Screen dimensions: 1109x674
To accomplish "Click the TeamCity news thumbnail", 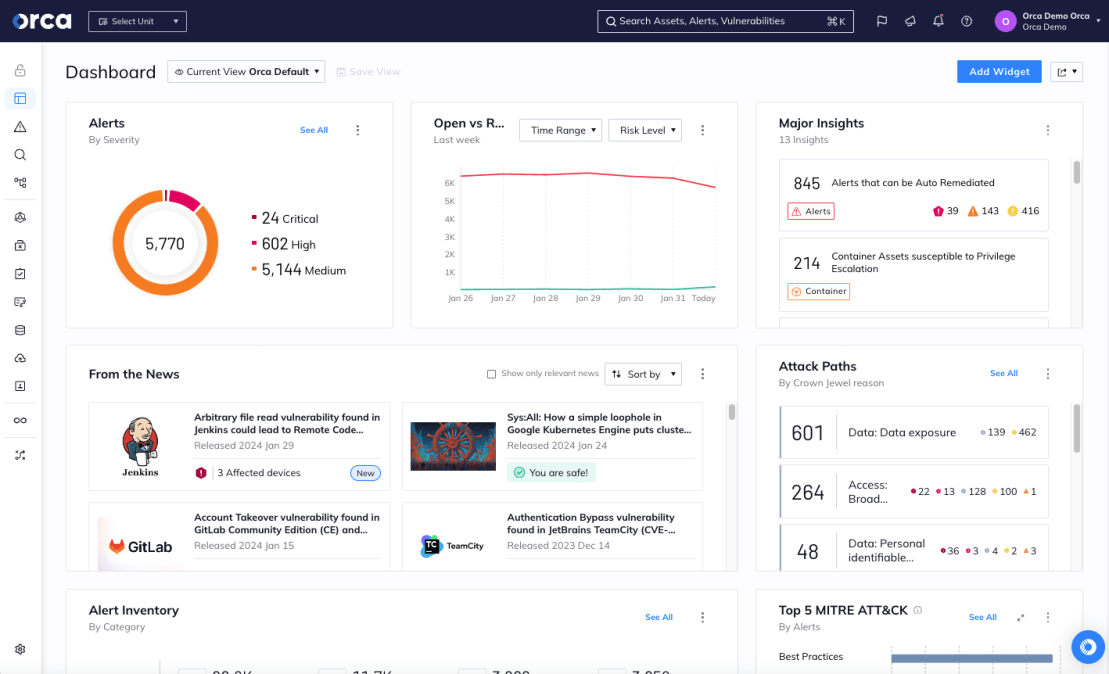I will [453, 546].
